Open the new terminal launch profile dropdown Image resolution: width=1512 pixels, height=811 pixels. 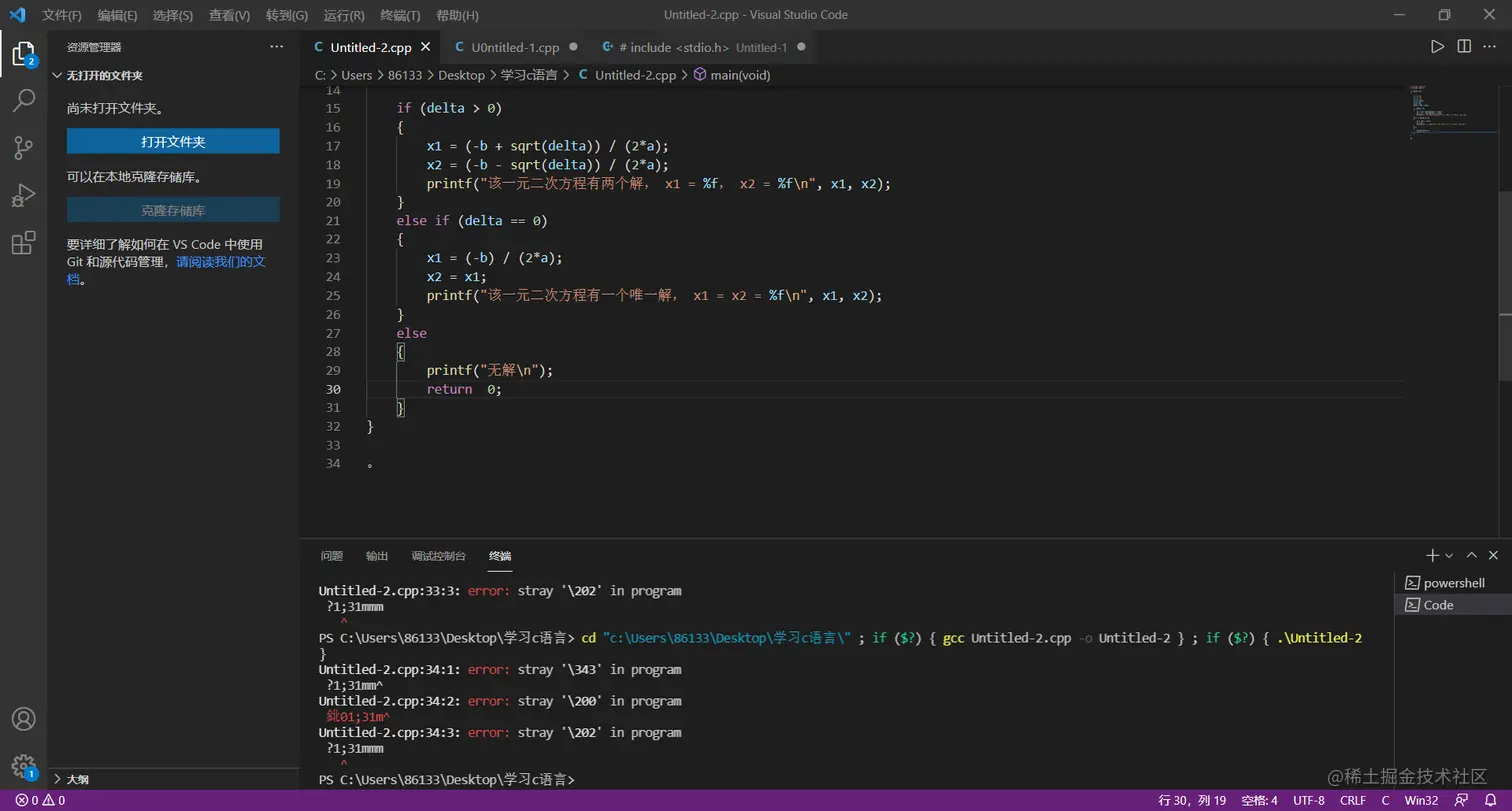pos(1449,556)
